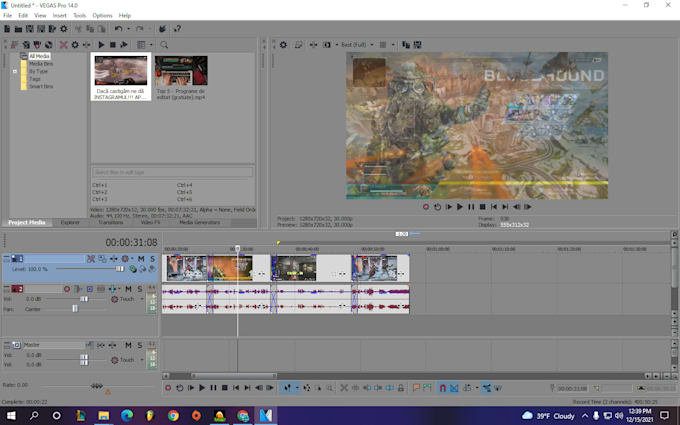
Task: Open the Views dropdown in Project Media
Action: pos(151,45)
